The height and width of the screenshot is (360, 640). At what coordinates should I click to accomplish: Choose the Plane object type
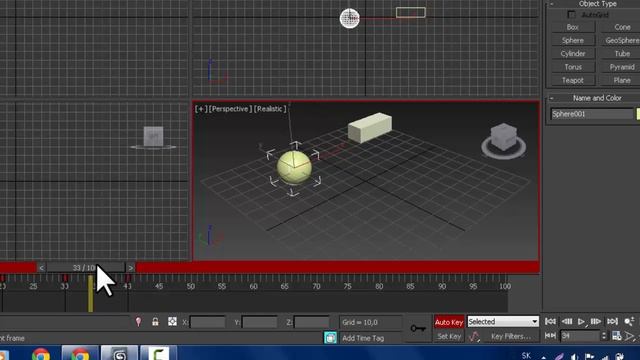pos(622,80)
